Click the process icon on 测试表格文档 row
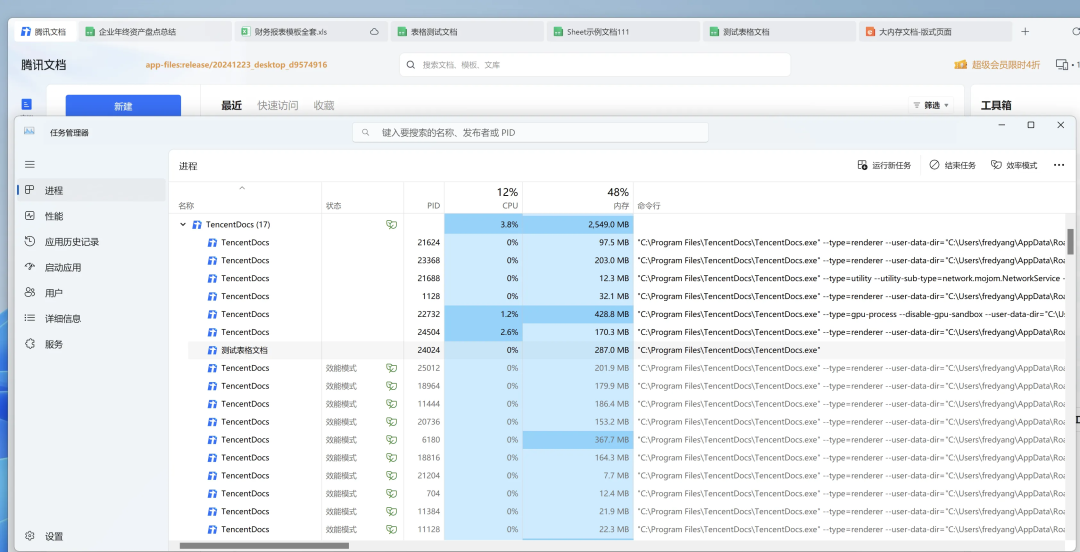1080x552 pixels. click(213, 350)
